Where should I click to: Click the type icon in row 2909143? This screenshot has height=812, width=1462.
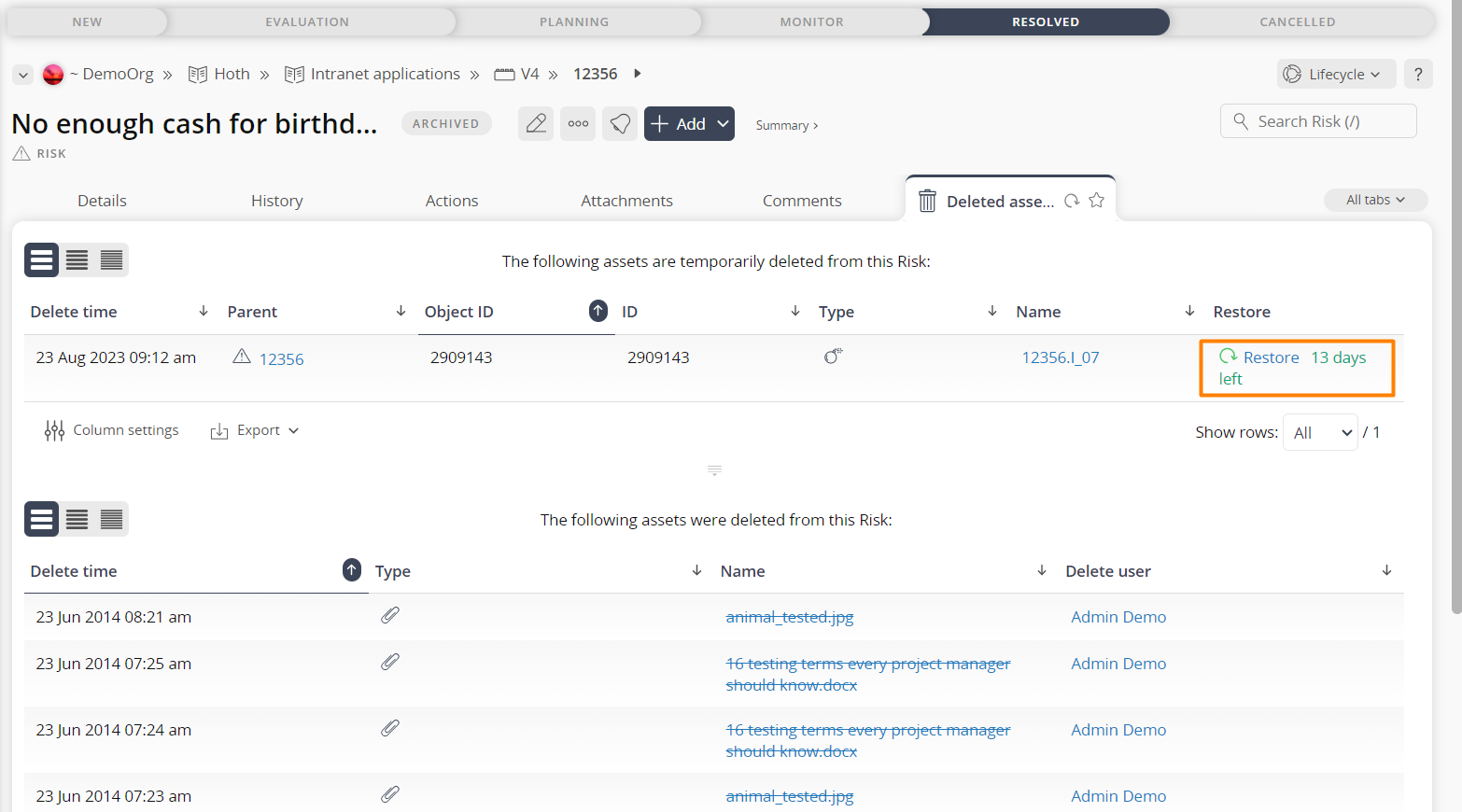point(833,356)
